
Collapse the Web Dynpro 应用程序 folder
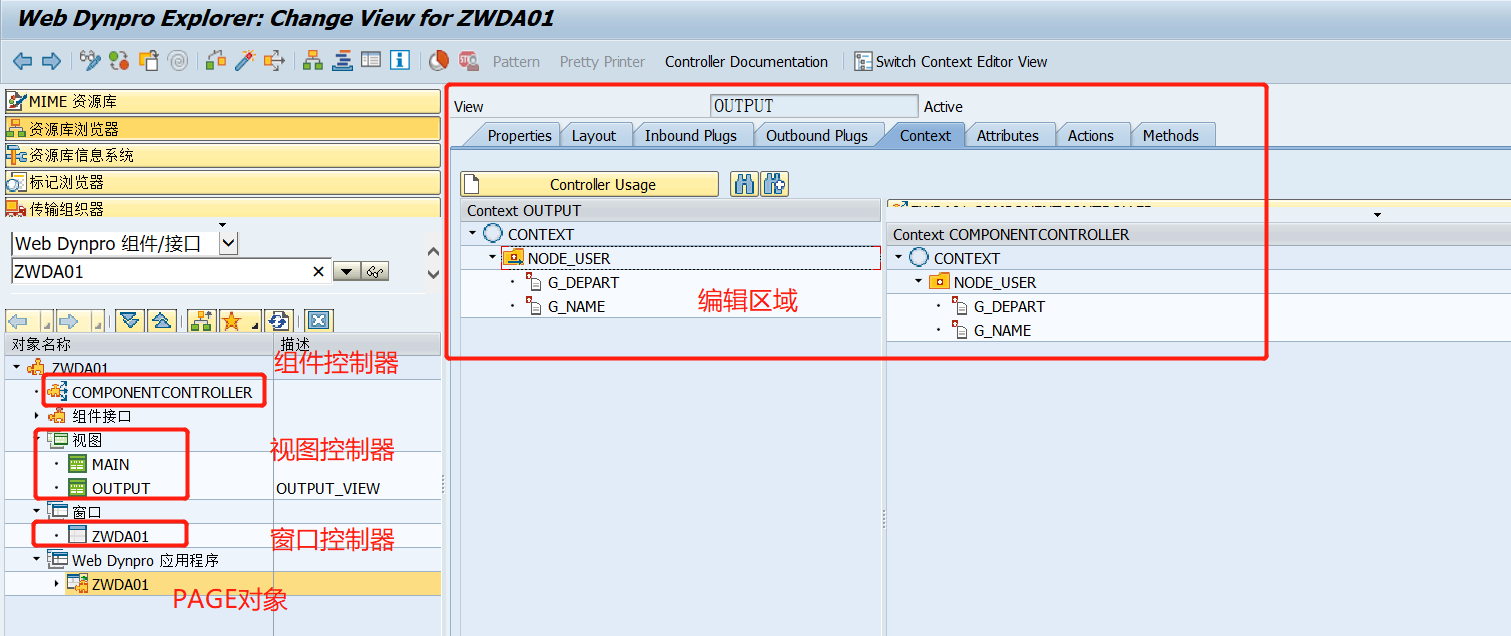[x=37, y=560]
